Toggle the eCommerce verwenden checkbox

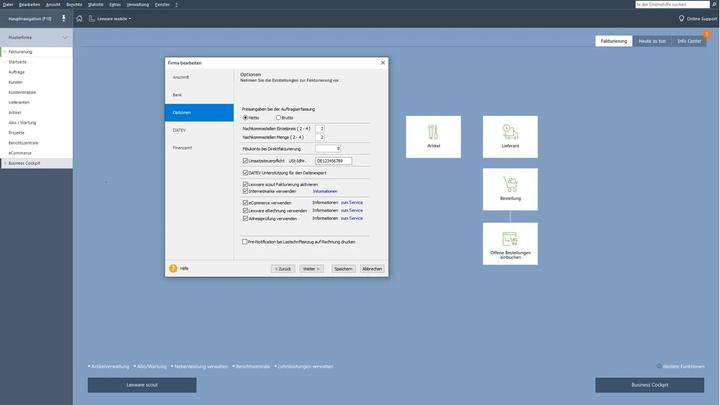[x=245, y=202]
